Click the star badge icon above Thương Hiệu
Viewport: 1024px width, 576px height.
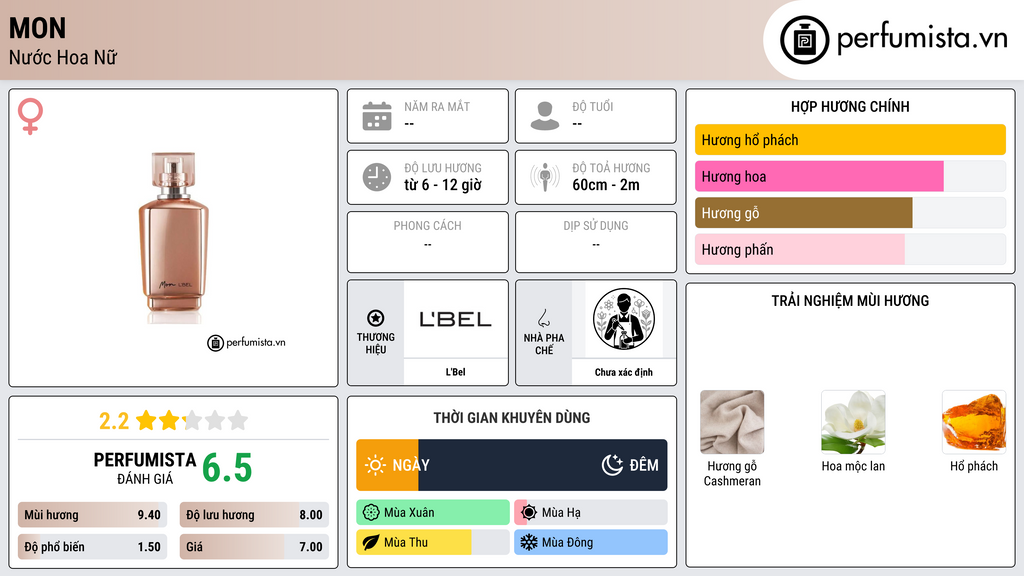[x=376, y=318]
